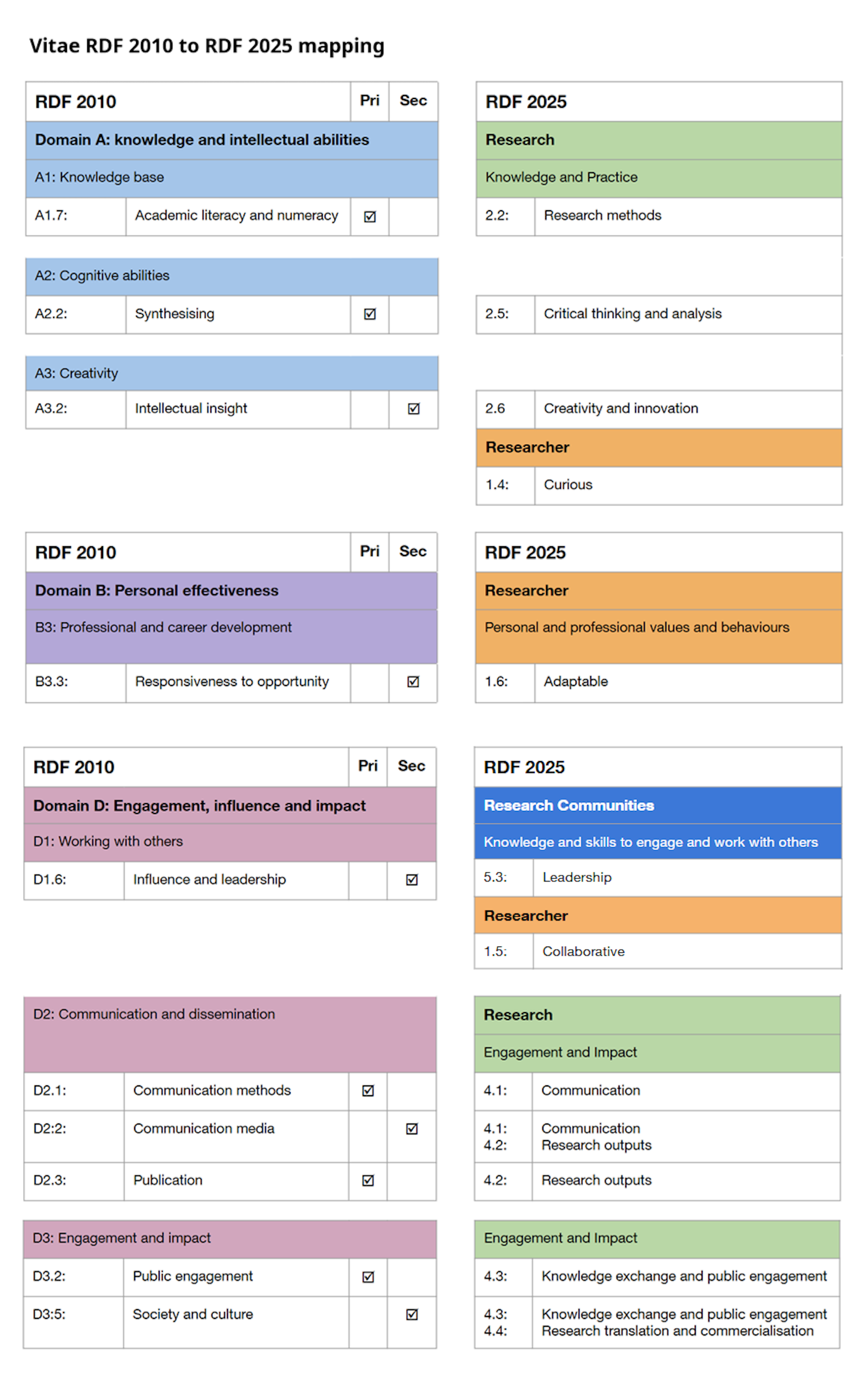
Task: Click the 'Critical thinking and analysis' cell
Action: (632, 313)
